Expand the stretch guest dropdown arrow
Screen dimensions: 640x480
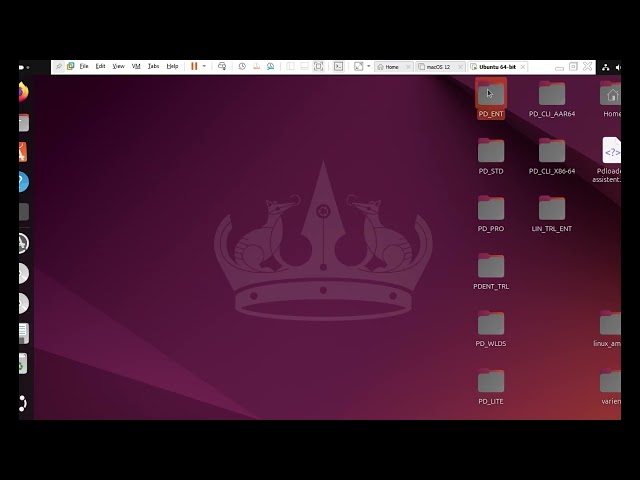(369, 66)
